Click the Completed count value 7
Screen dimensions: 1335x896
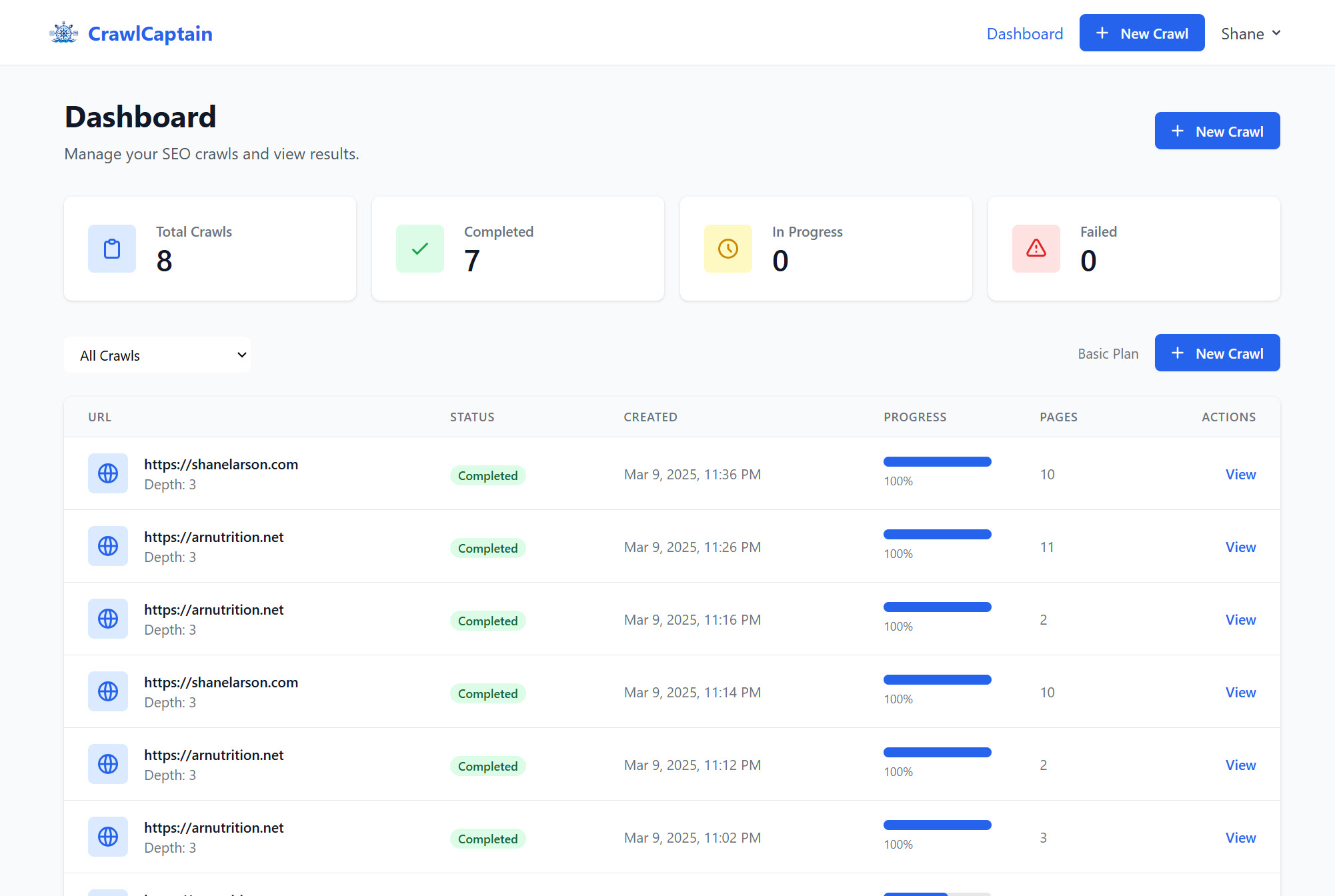472,261
